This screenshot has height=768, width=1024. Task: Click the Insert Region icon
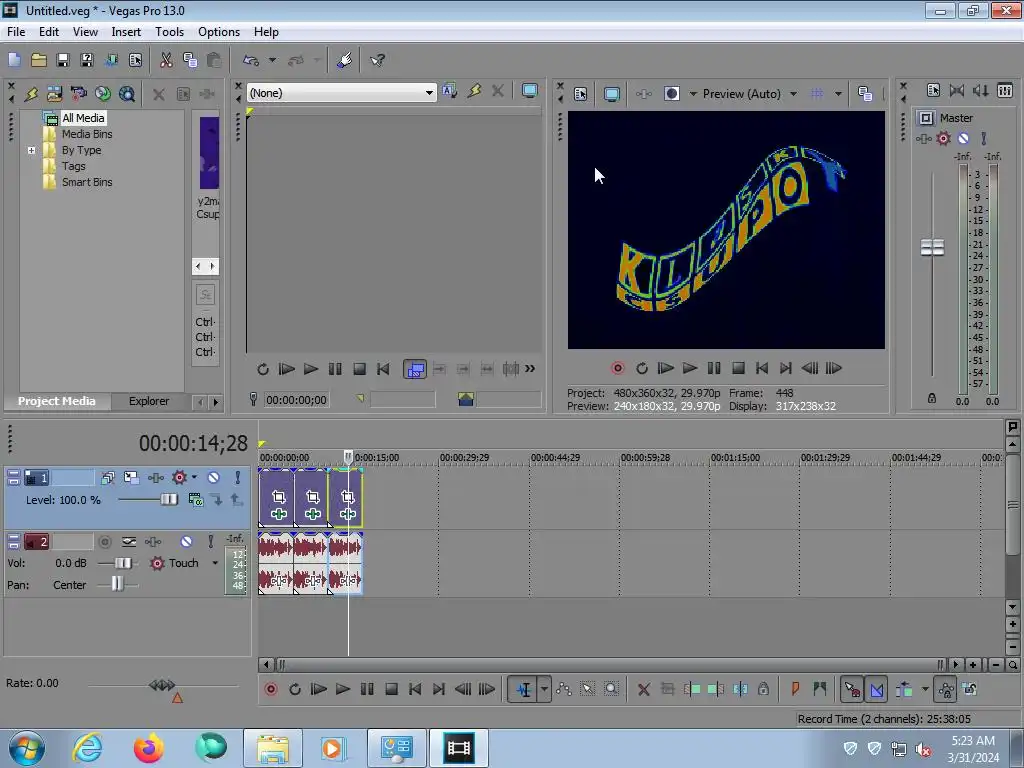tap(820, 689)
